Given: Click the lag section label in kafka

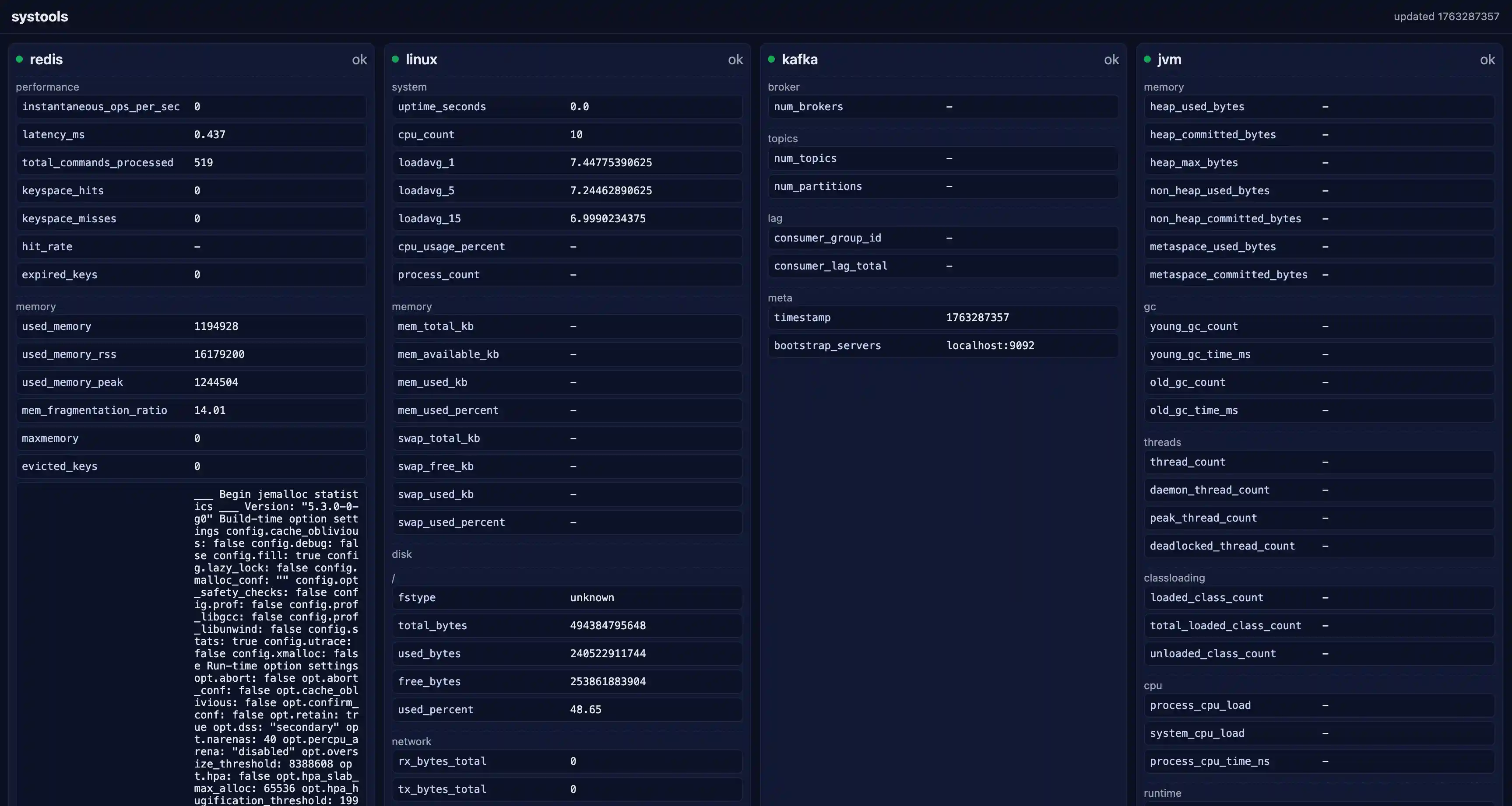Looking at the screenshot, I should pos(775,218).
